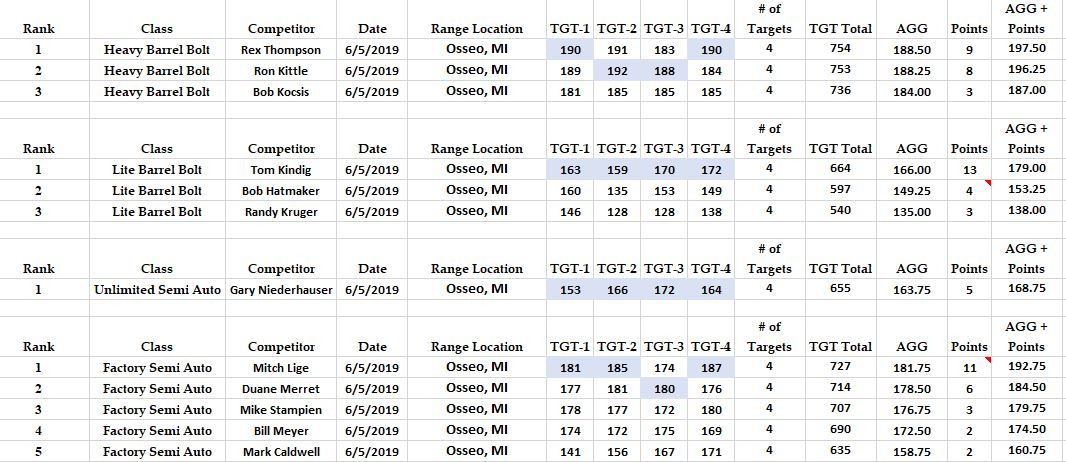Click Unlimited Semi Auto class cell
The image size is (1066, 462).
pyautogui.click(x=157, y=290)
